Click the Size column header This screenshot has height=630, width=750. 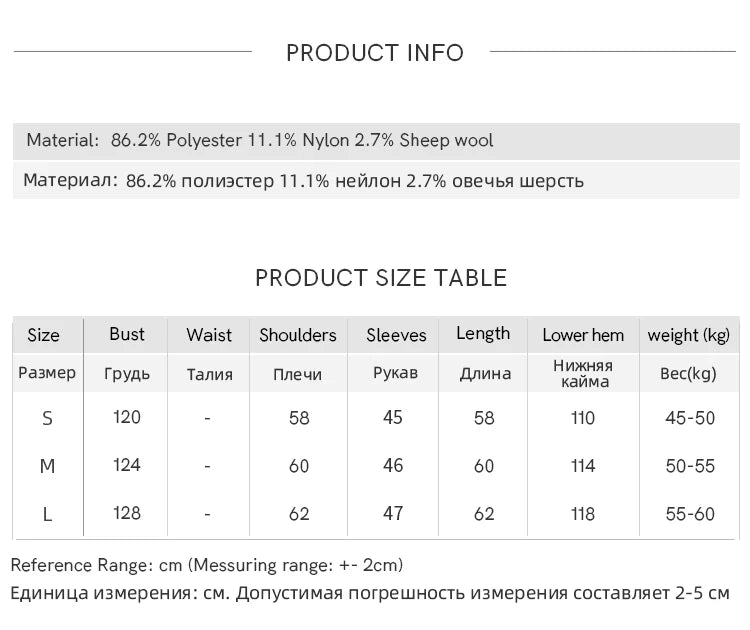pyautogui.click(x=44, y=335)
